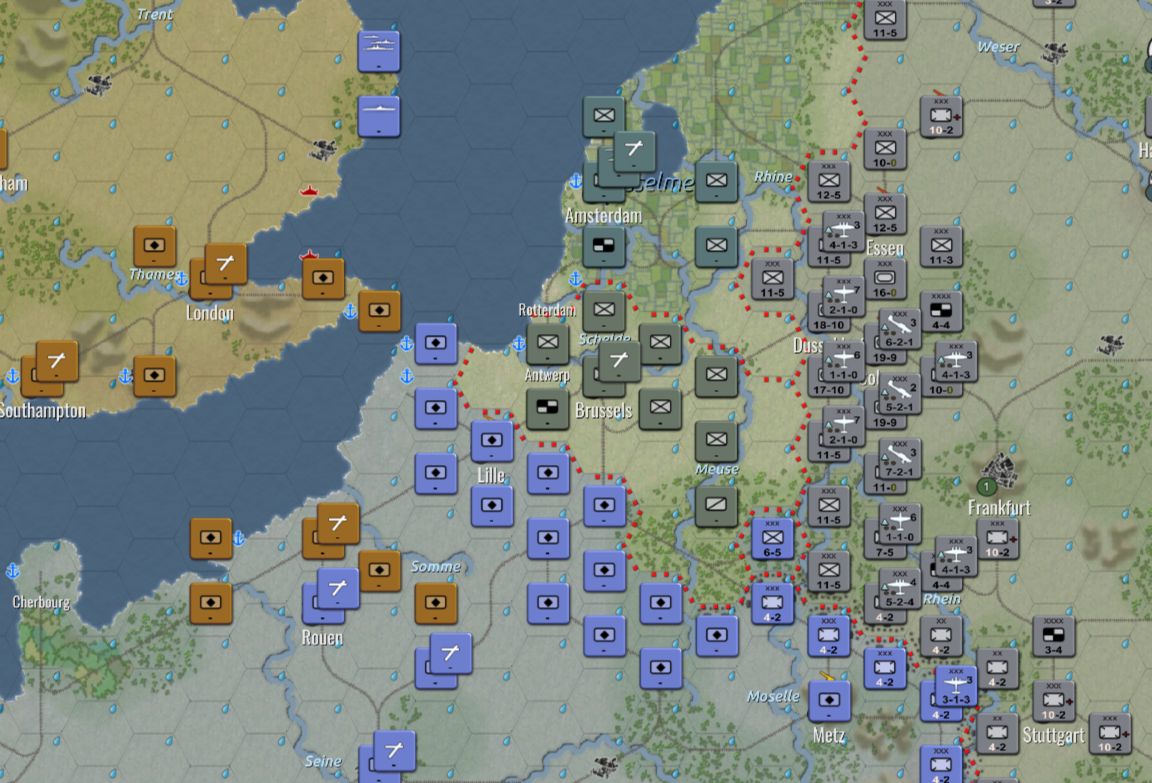
Task: Select the German 4-4 headquarters unit
Action: [x=941, y=312]
